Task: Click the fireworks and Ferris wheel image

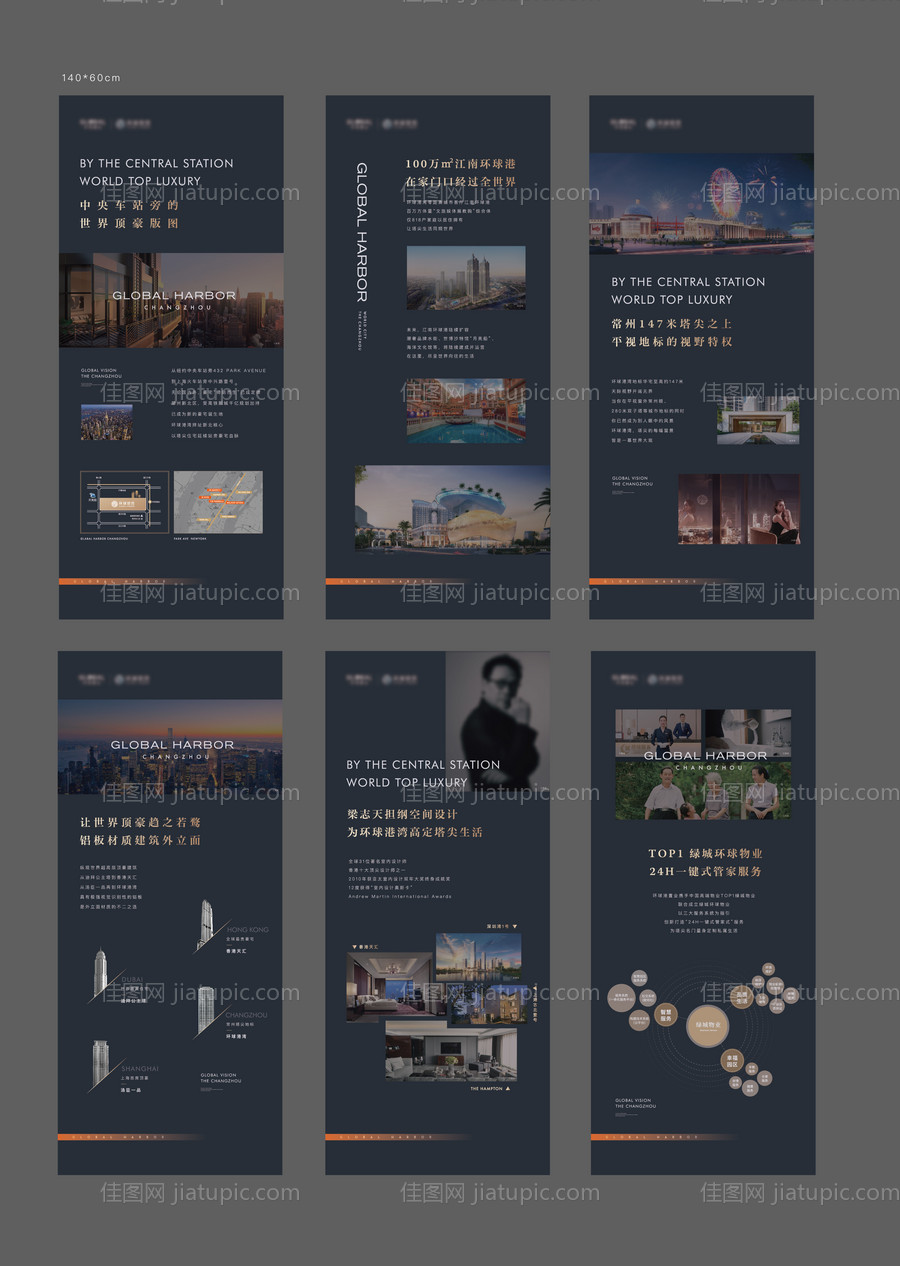Action: (x=700, y=203)
